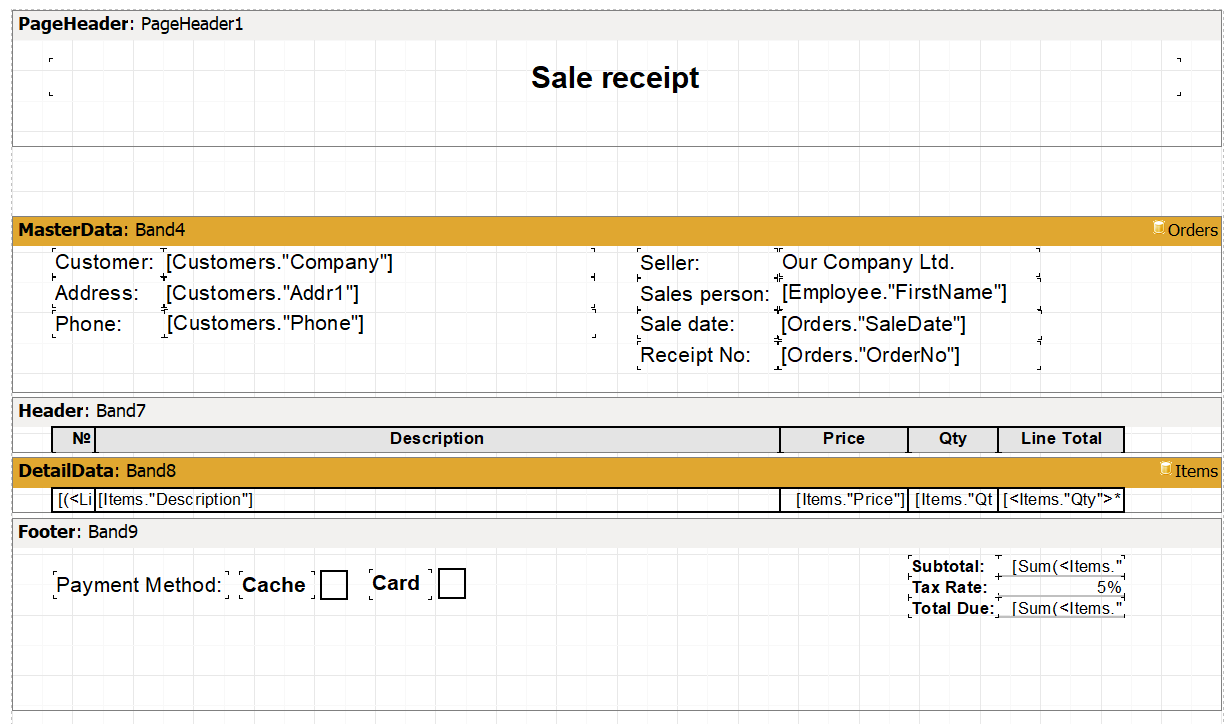Select the PageHeader: PageHeader1 band header
Screen dimensions: 1231x724
(x=617, y=24)
